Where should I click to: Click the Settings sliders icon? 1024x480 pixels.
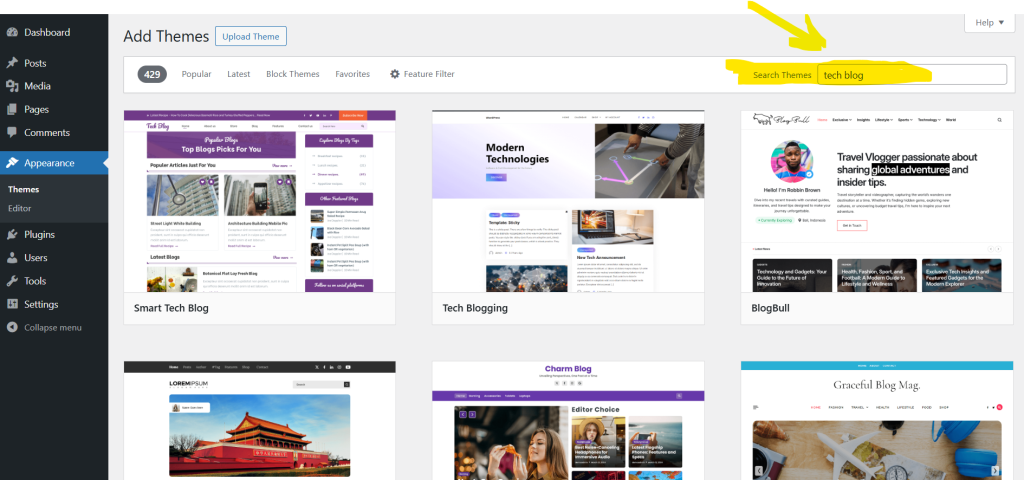click(x=12, y=304)
